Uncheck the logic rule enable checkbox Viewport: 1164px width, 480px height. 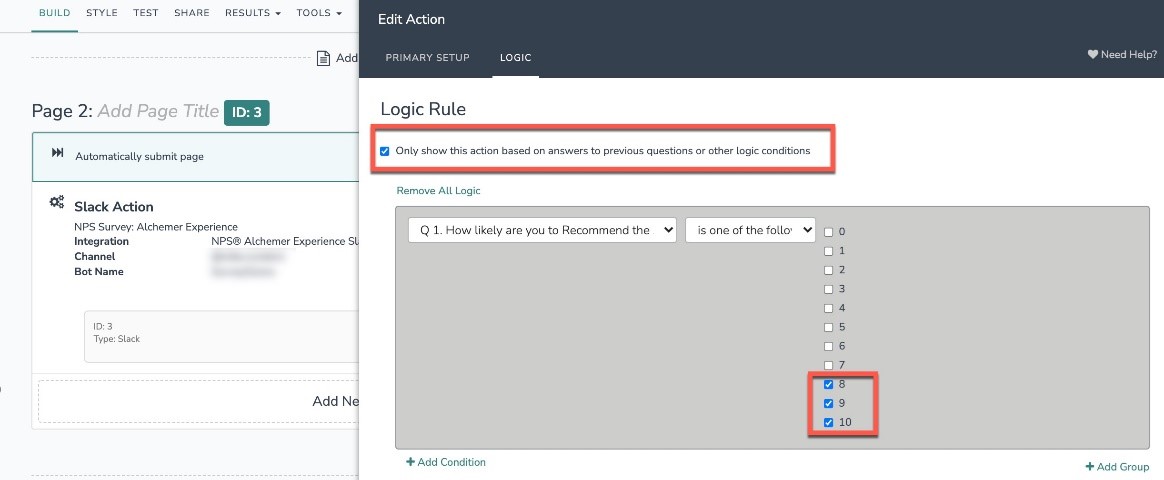pos(385,151)
